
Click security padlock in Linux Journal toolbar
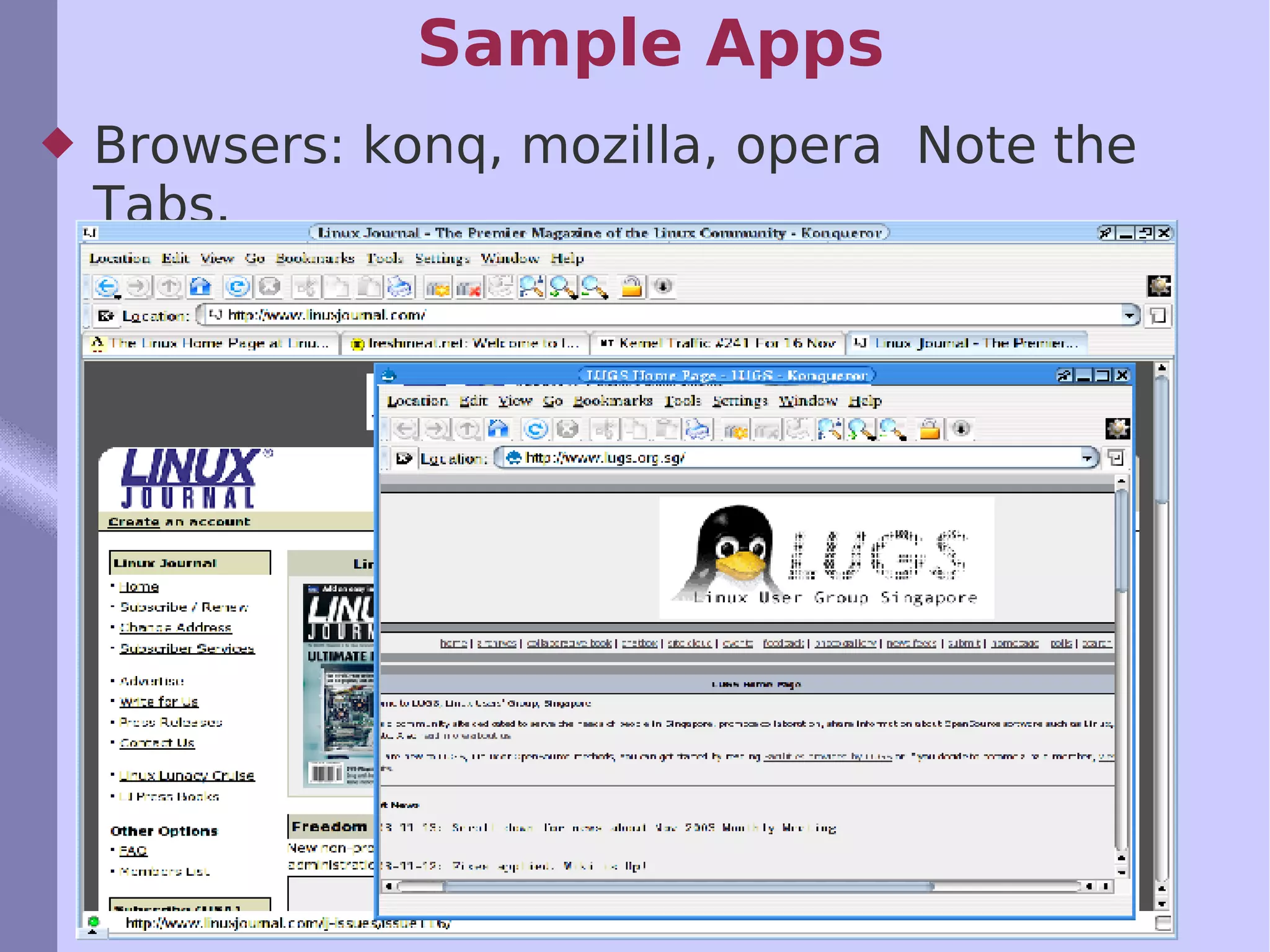[631, 287]
